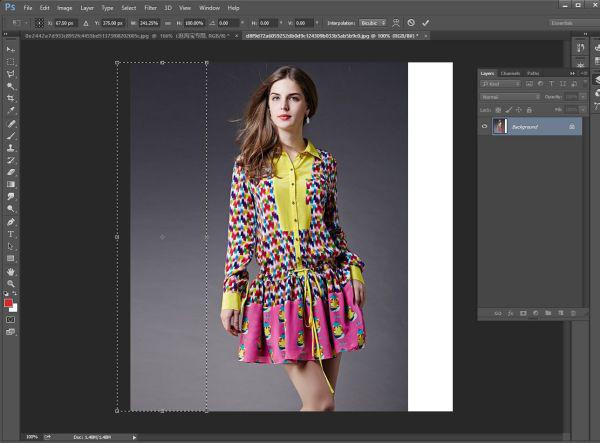Select the Horizontal Type tool
Screen dimensions: 600x443
tap(11, 234)
